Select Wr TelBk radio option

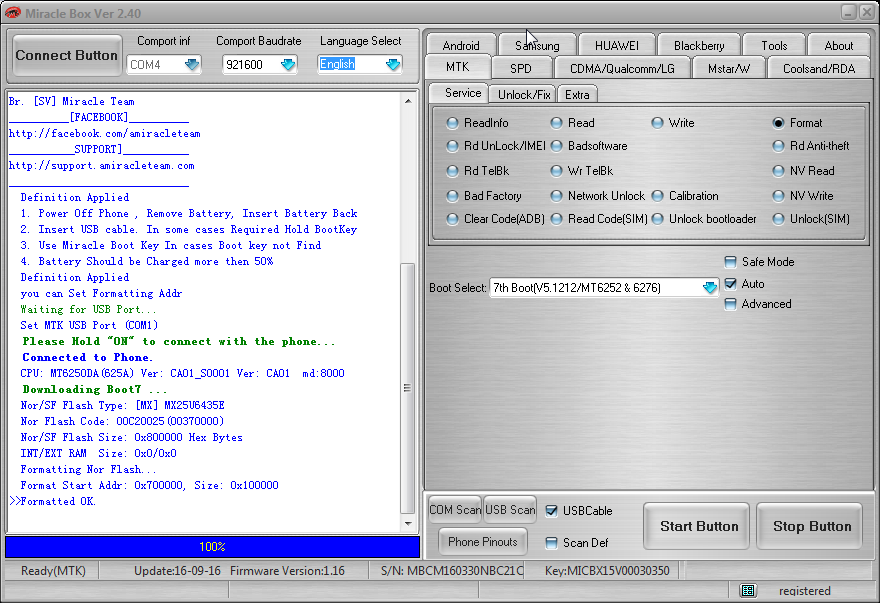coord(582,171)
